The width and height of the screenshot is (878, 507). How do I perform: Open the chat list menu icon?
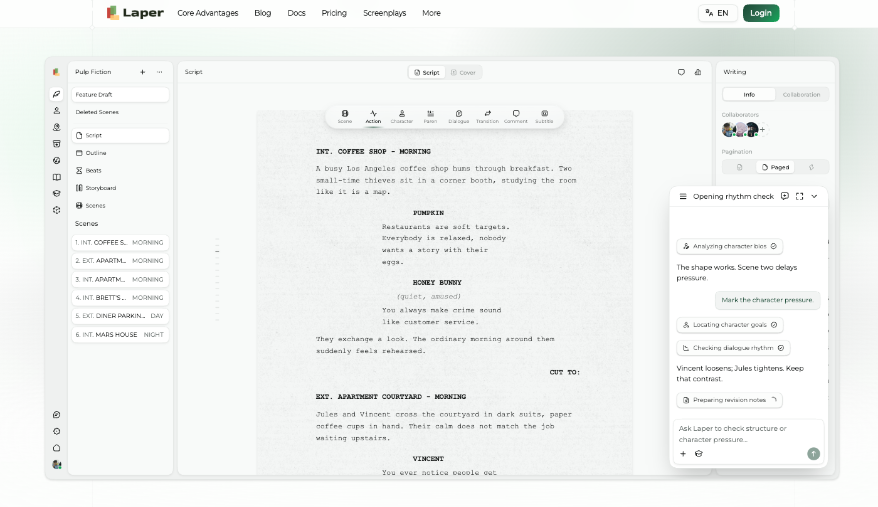(x=683, y=196)
